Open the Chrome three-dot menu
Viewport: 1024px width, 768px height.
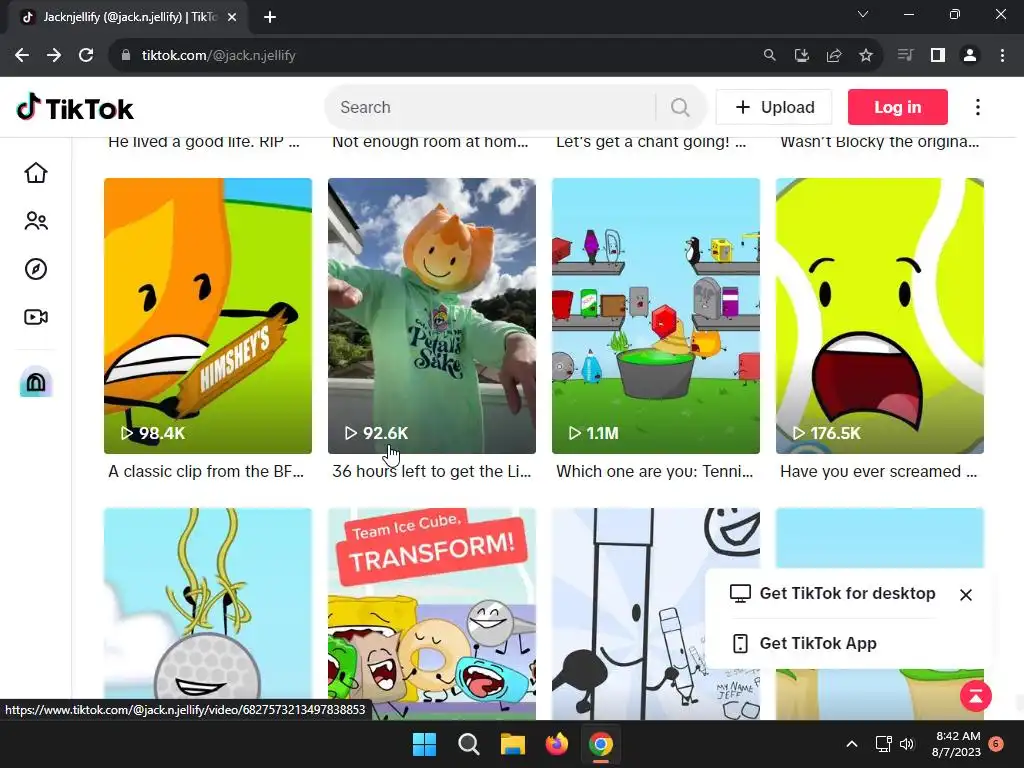tap(1002, 56)
